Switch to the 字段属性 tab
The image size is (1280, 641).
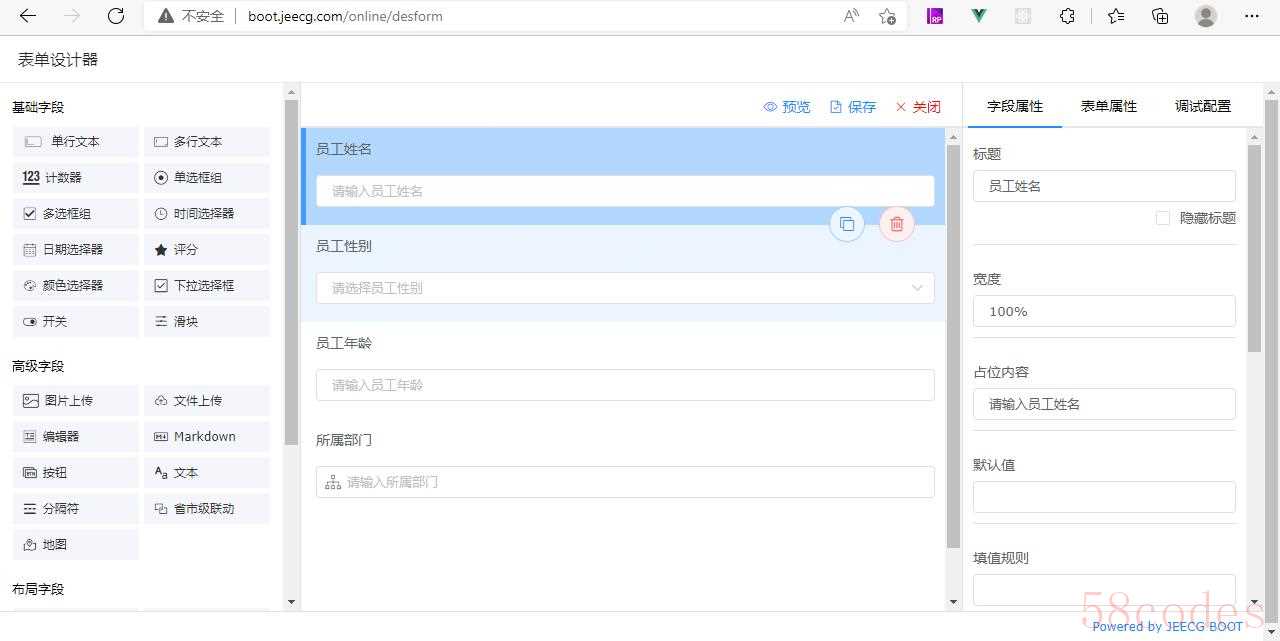pyautogui.click(x=1015, y=106)
